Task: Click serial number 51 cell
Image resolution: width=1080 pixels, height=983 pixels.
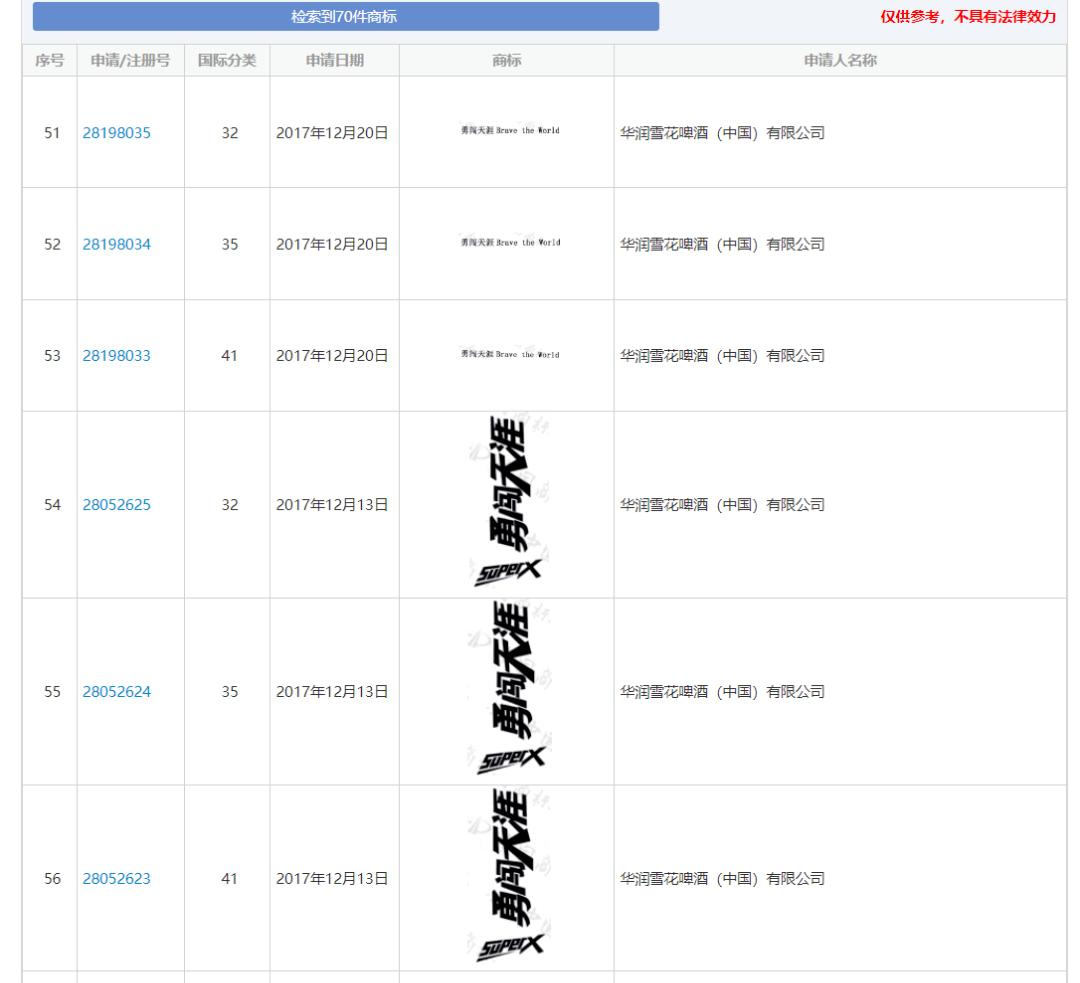Action: [52, 133]
